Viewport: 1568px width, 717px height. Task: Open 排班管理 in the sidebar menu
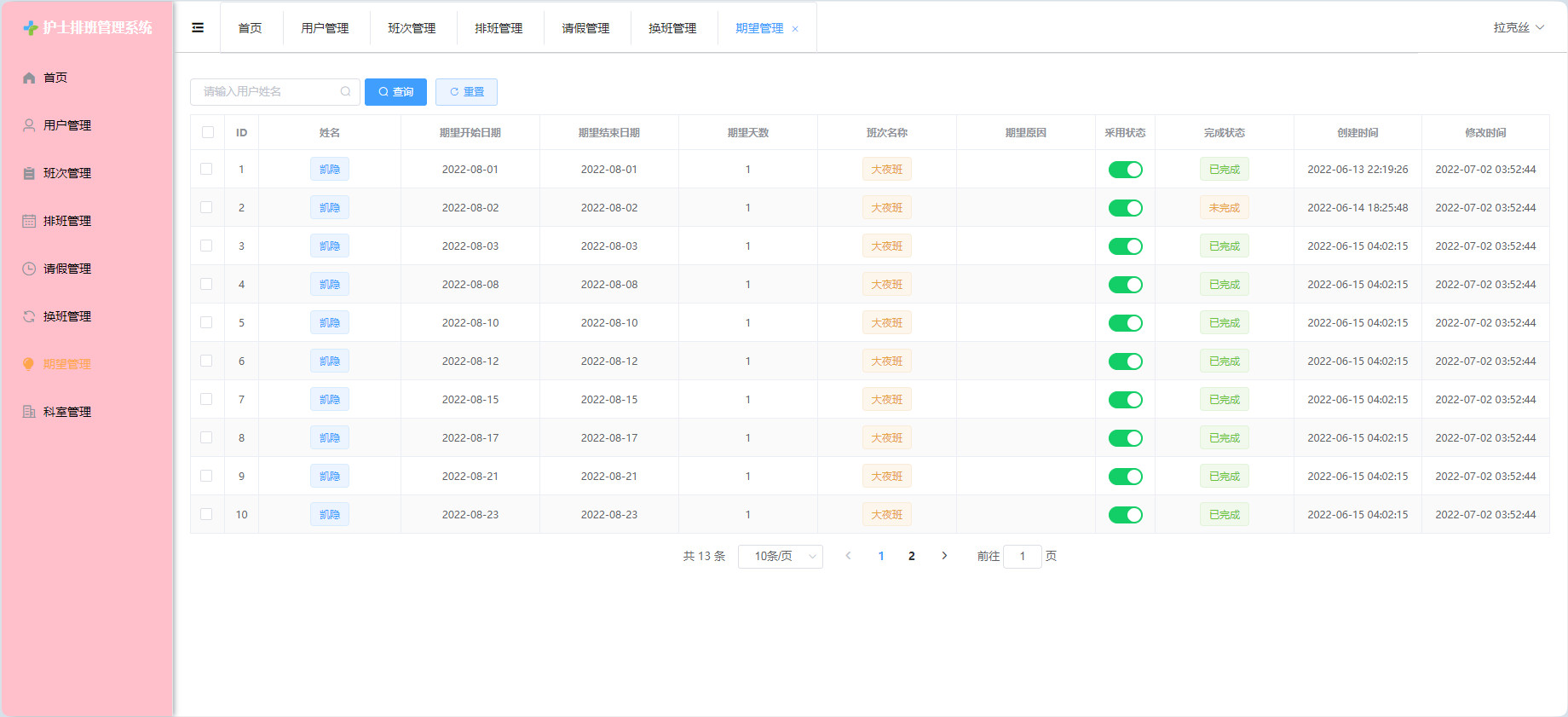point(87,221)
